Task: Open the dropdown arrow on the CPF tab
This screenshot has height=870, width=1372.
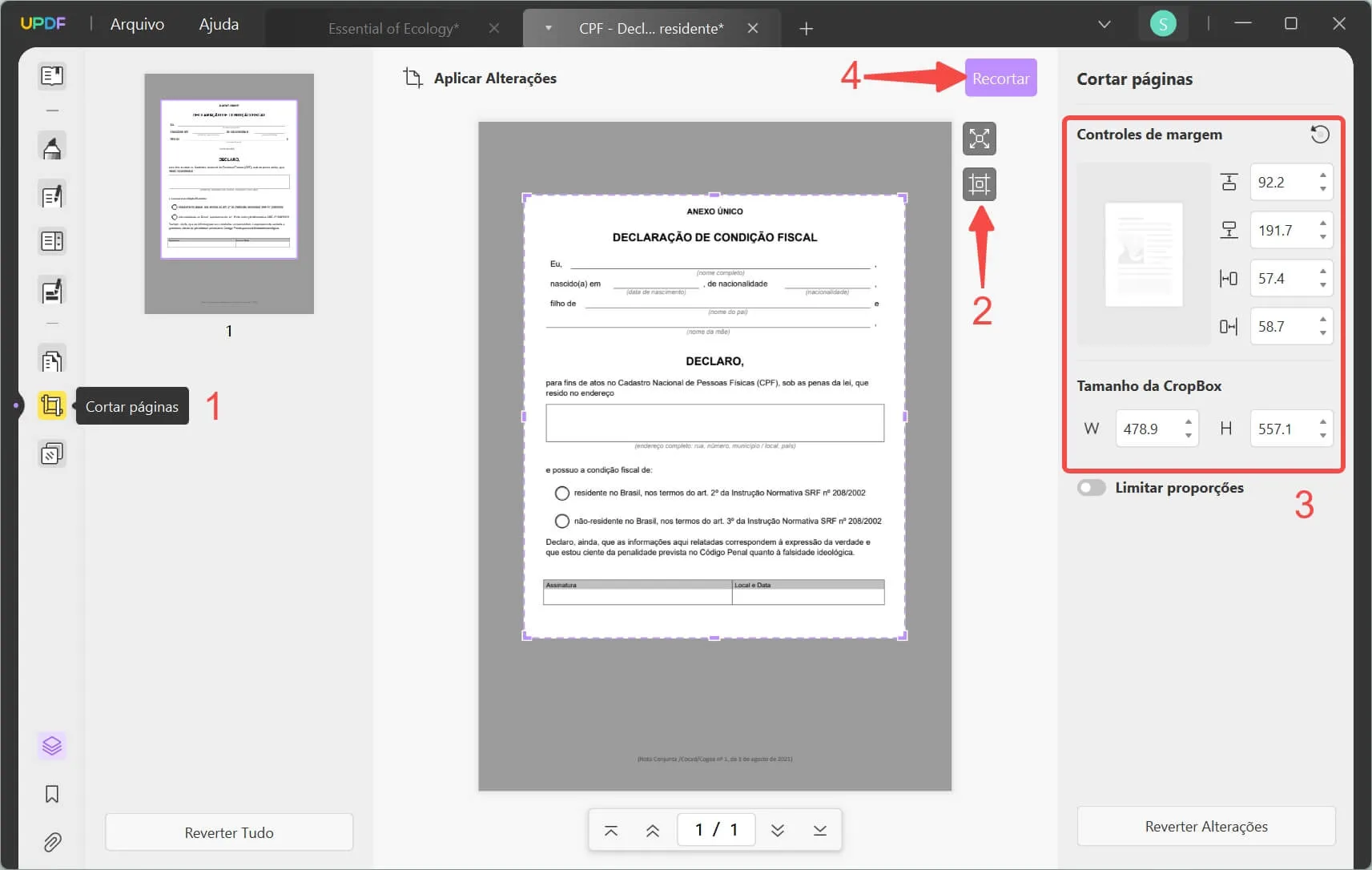Action: (548, 28)
